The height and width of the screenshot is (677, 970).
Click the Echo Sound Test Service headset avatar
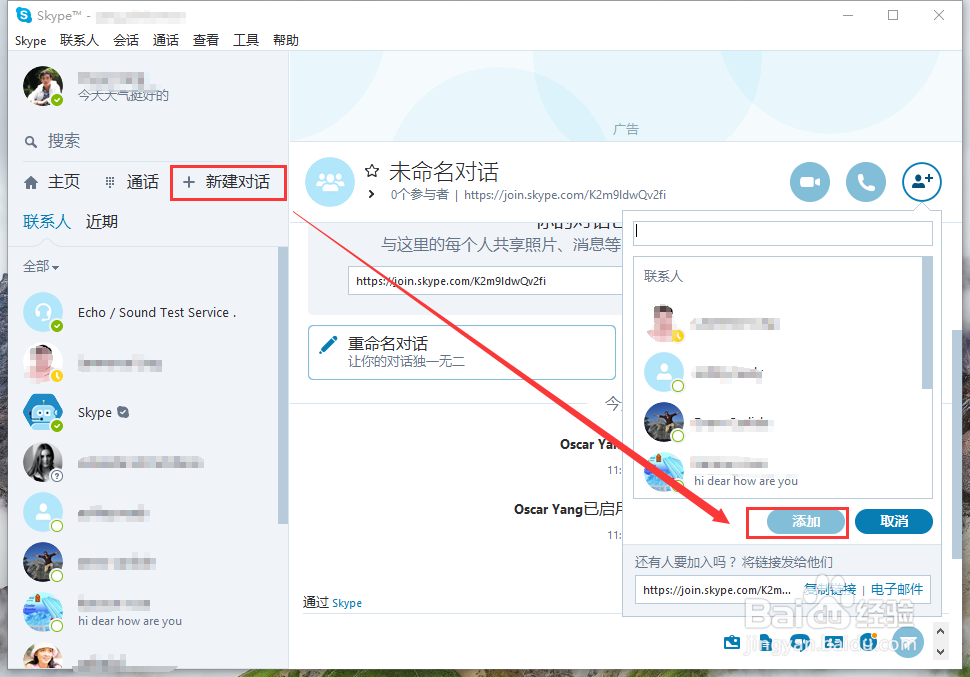coord(43,312)
